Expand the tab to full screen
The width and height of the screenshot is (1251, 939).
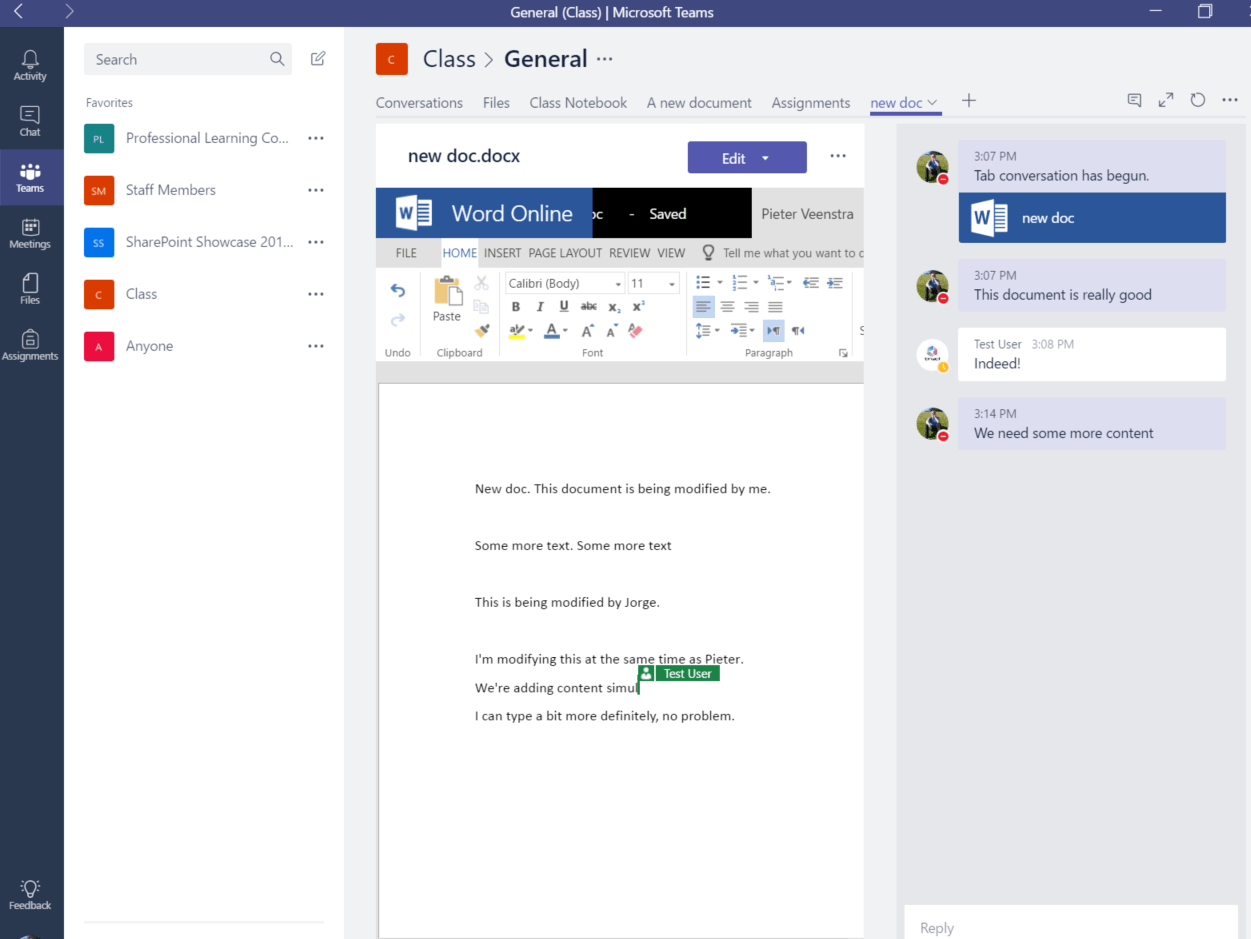[1166, 100]
